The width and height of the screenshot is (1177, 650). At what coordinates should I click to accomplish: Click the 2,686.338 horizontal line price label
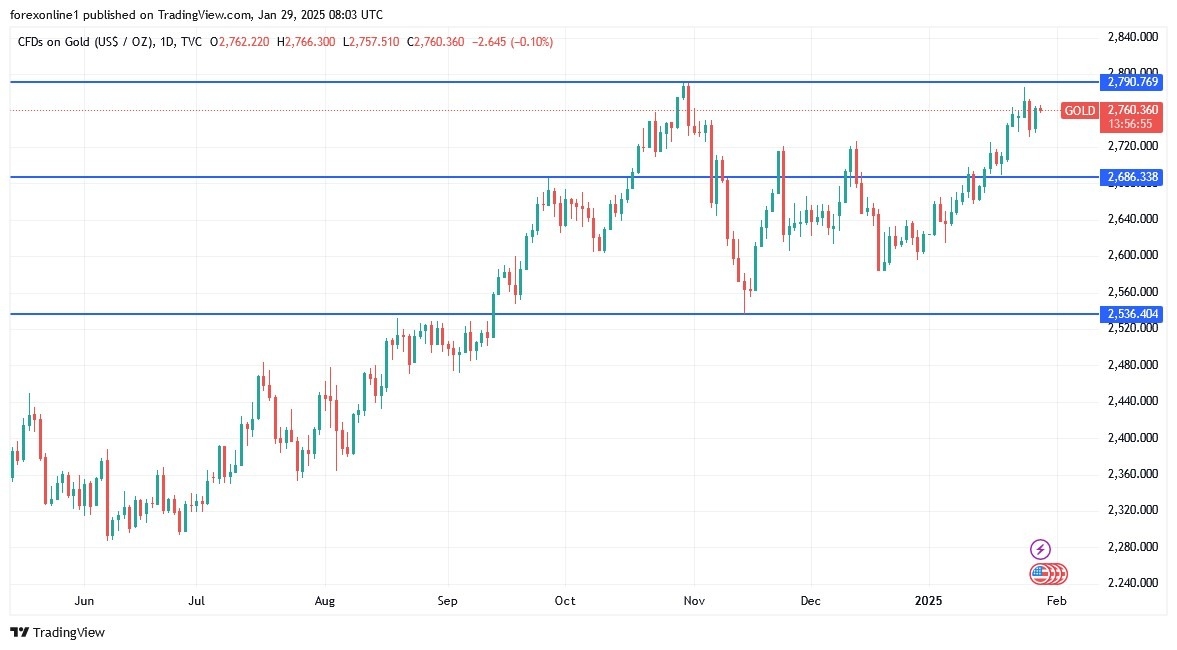1132,177
